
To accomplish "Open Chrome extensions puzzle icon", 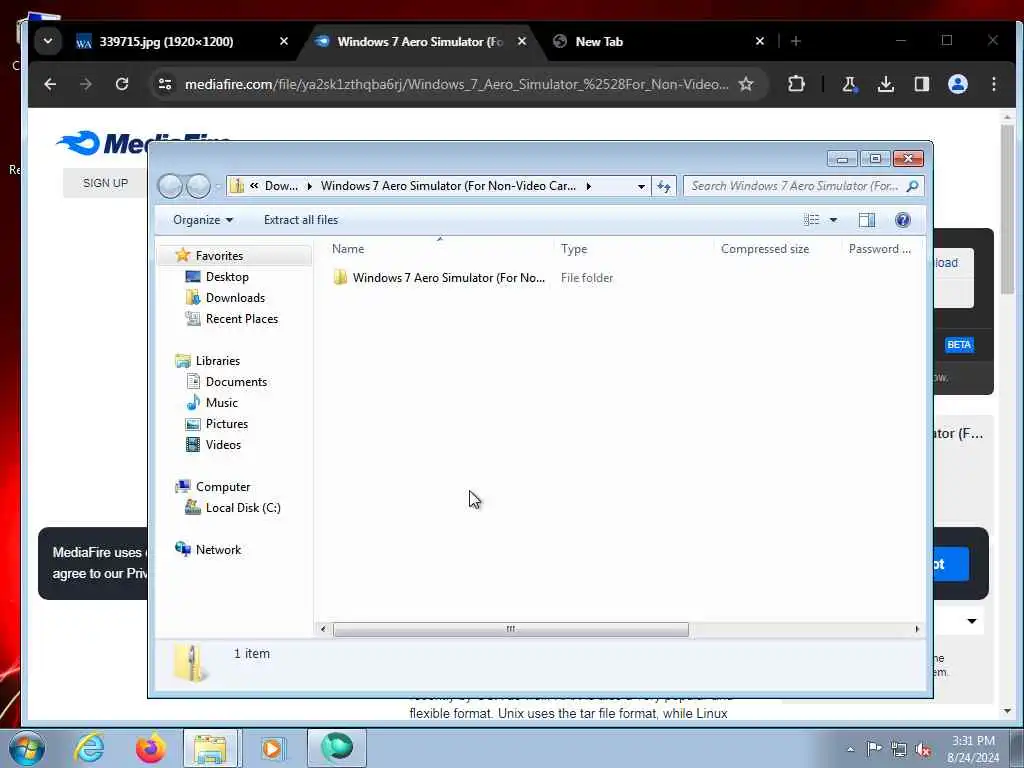I will click(796, 84).
